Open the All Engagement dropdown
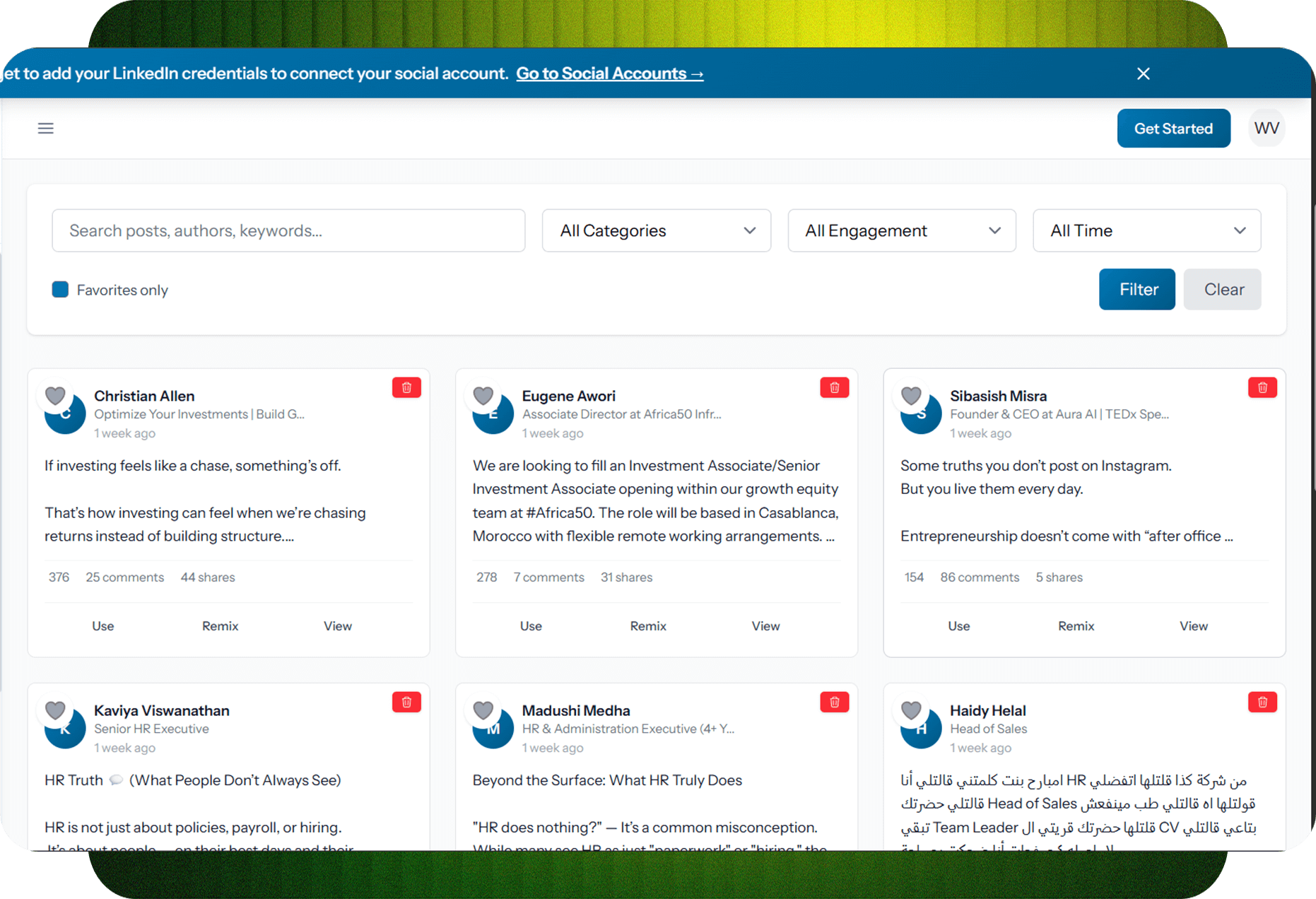 pyautogui.click(x=901, y=230)
